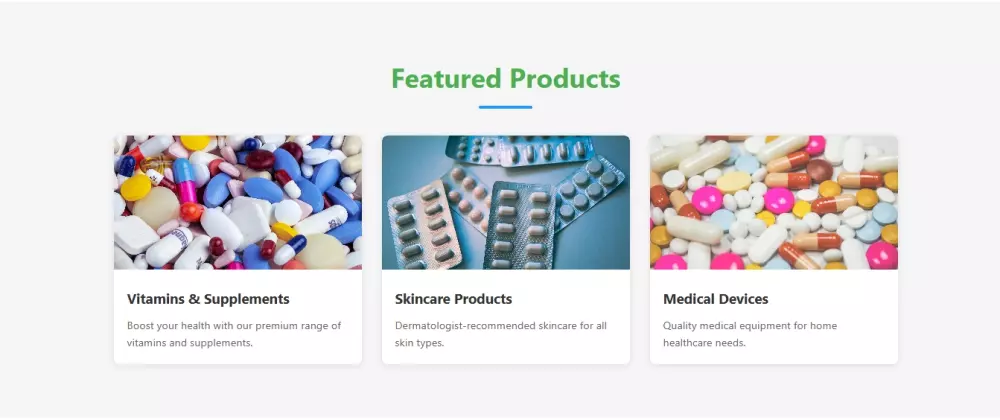1000x420 pixels.
Task: Click the 'skin types.' text line
Action: (419, 343)
